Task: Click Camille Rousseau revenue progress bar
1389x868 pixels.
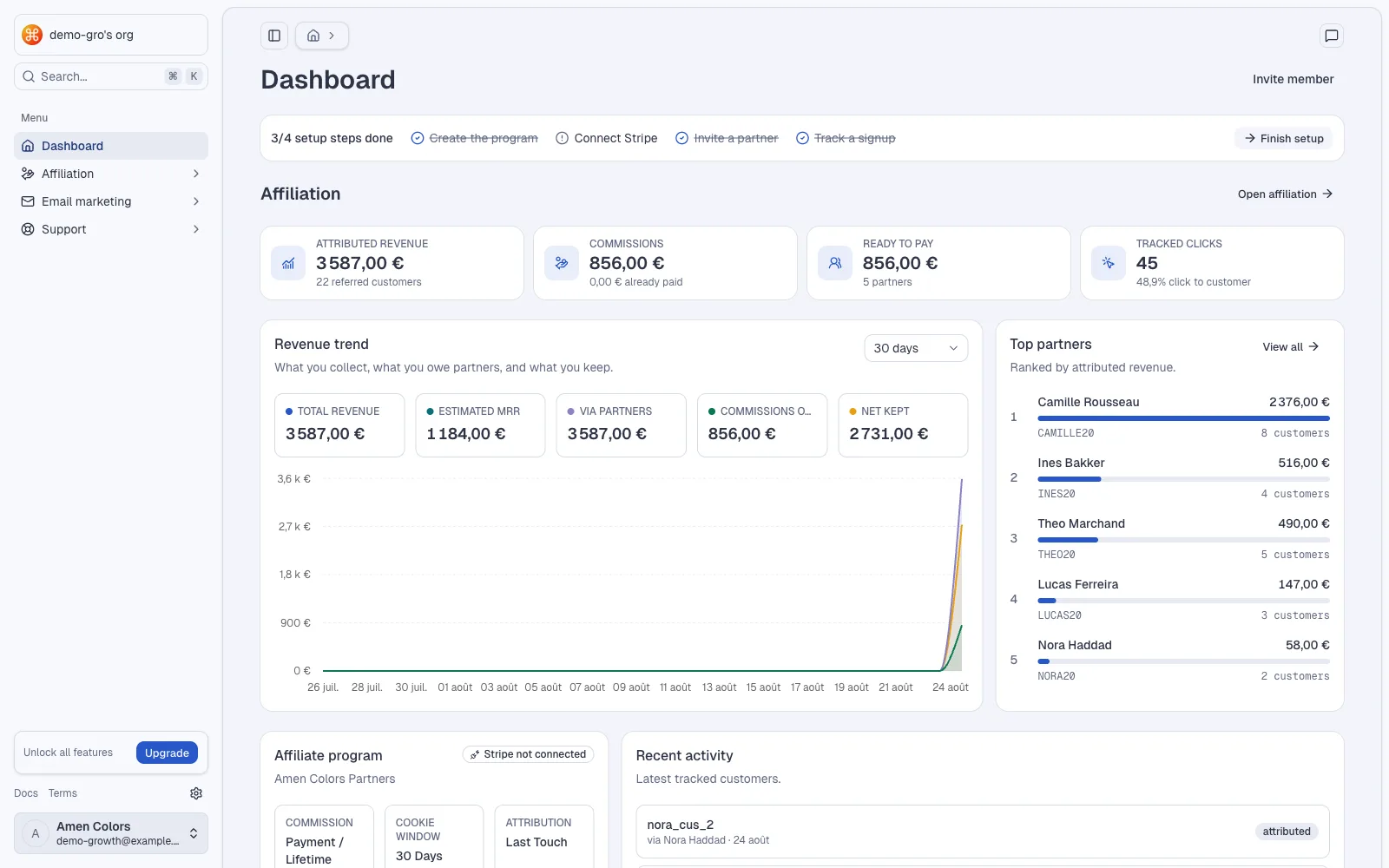Action: [x=1183, y=418]
